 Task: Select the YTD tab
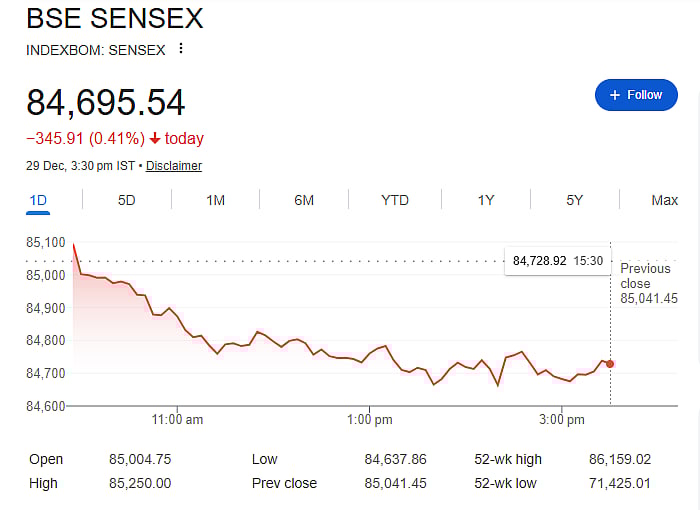395,200
